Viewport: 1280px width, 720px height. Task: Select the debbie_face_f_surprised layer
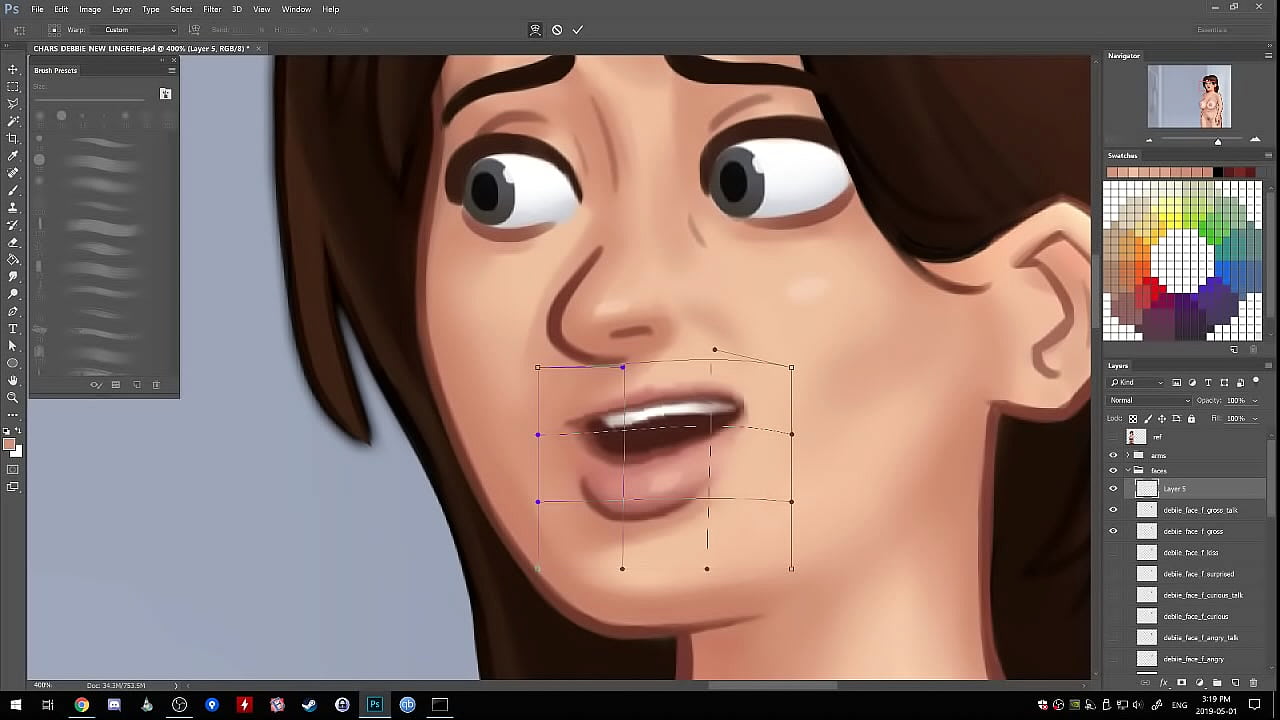[x=1198, y=574]
